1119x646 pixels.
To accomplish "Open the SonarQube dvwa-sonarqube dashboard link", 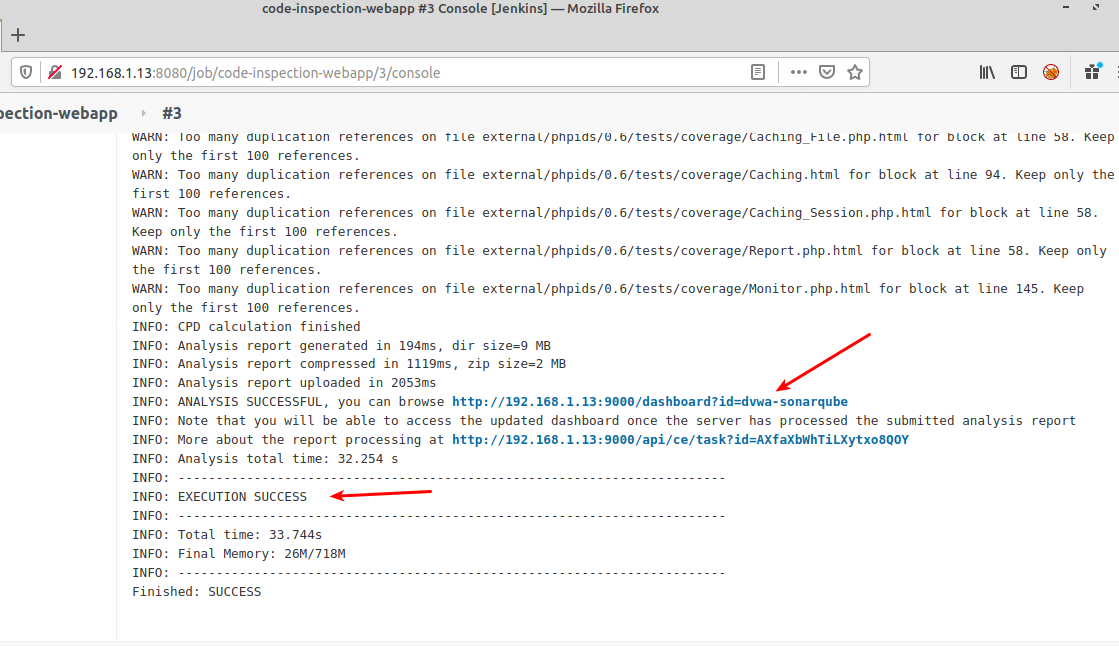I will 649,402.
